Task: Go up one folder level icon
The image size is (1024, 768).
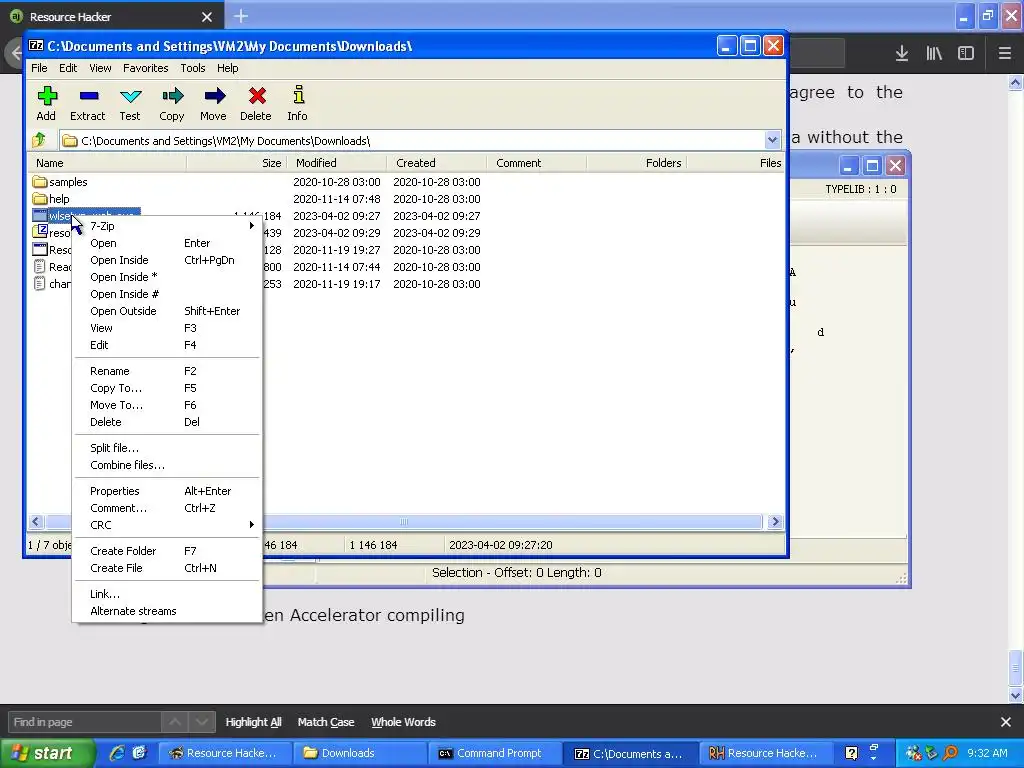Action: [39, 140]
